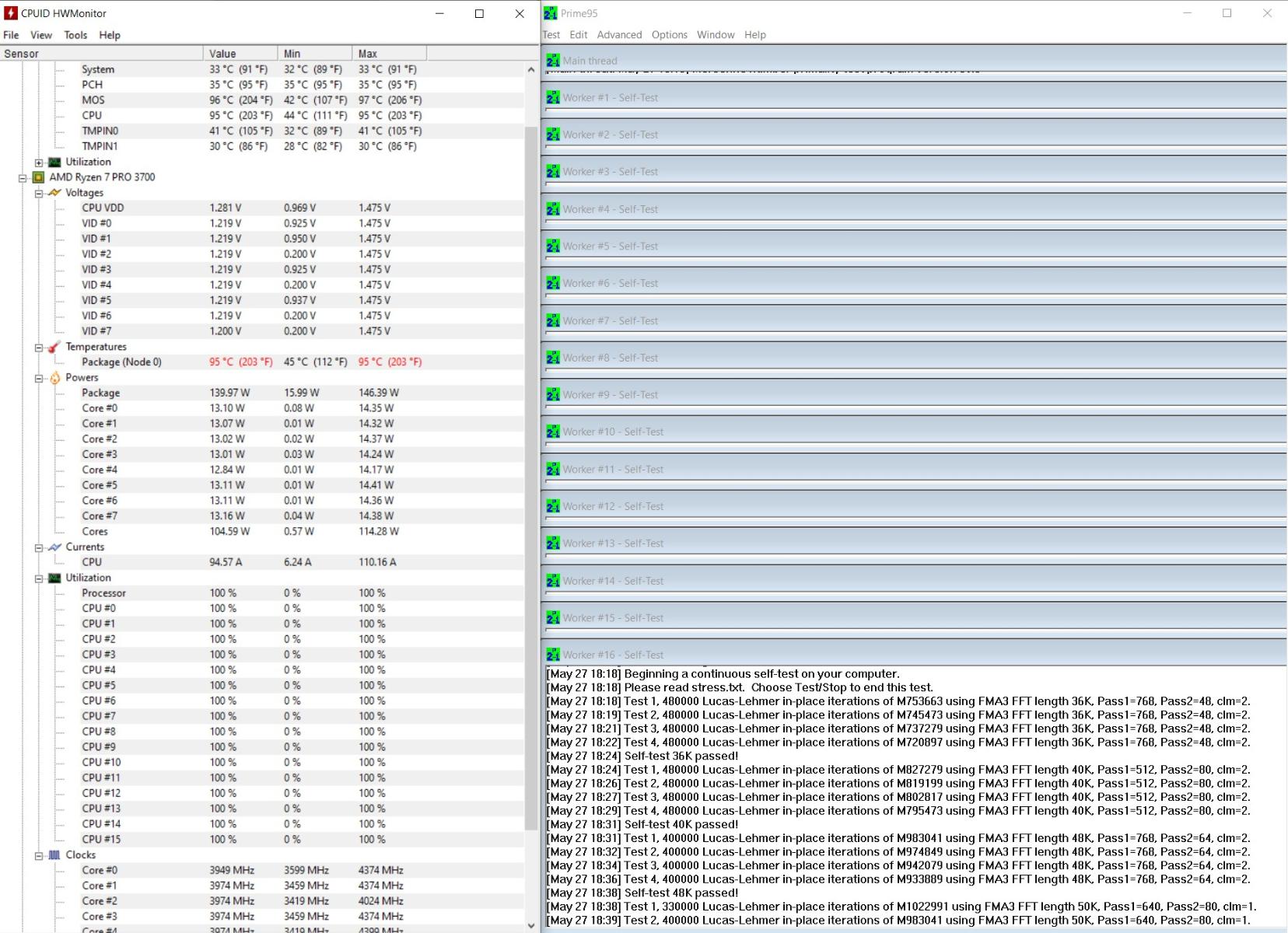Click the Main thread window icon
This screenshot has height=933, width=1288.
pos(553,61)
